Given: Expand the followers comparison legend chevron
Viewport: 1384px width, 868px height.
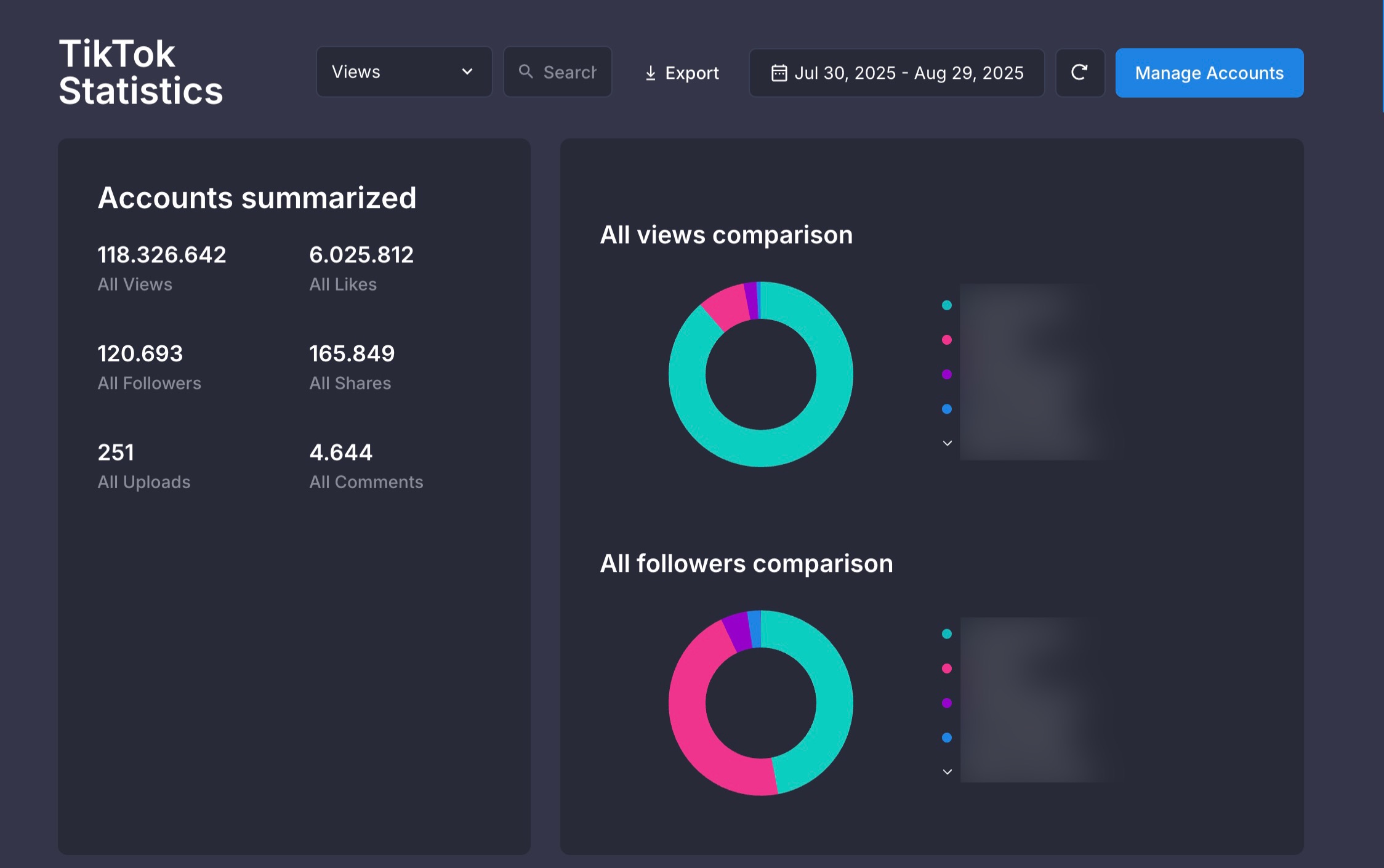Looking at the screenshot, I should (947, 772).
